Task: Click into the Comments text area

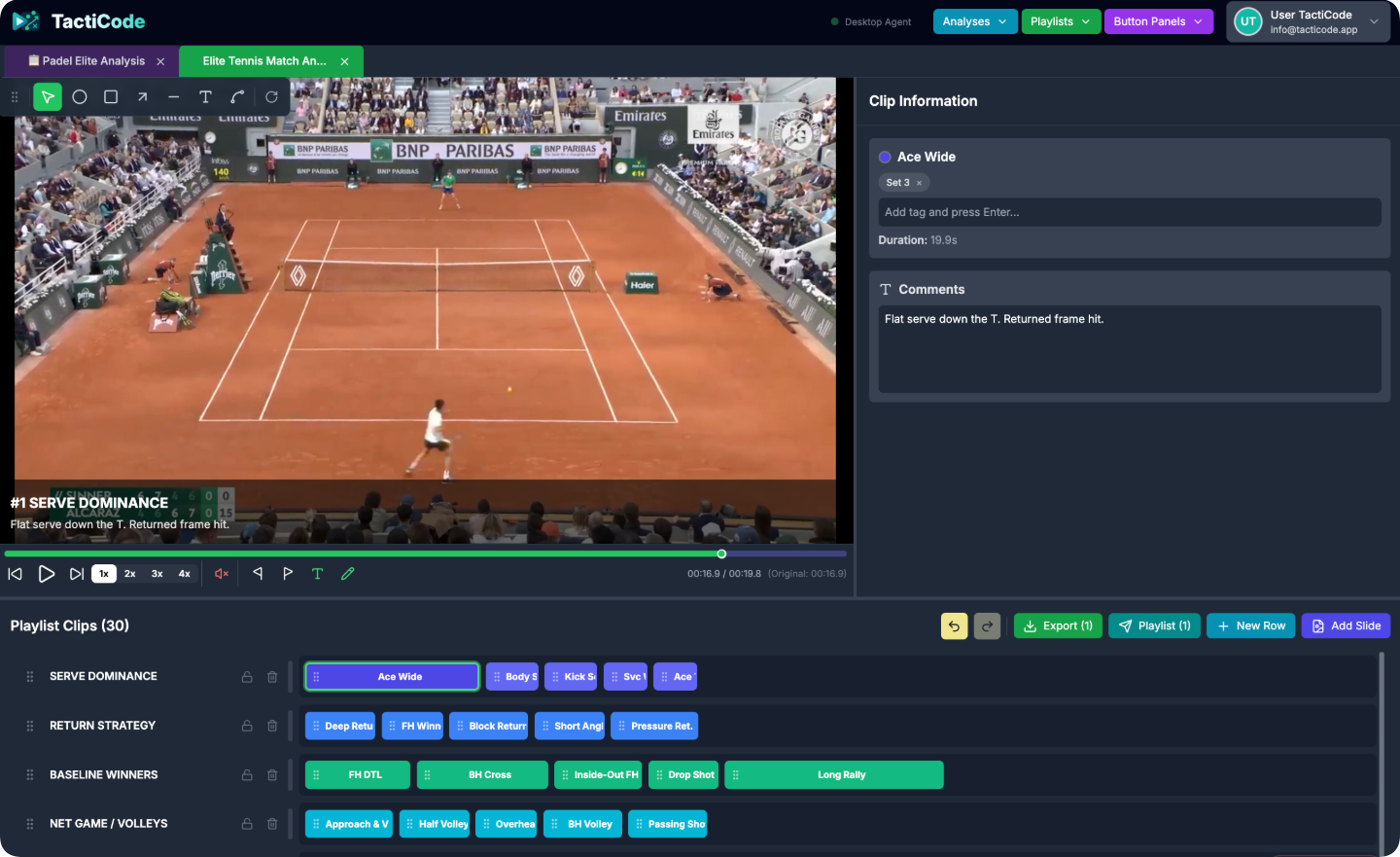Action: tap(1130, 349)
